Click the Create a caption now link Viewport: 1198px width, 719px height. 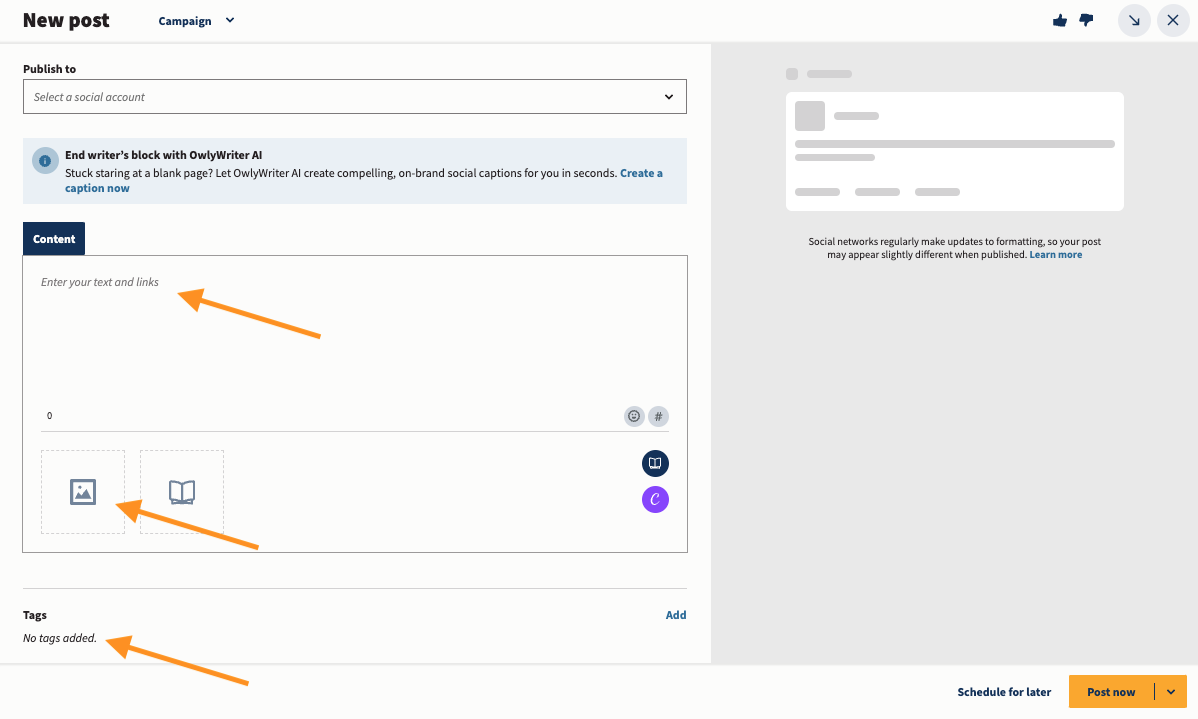coord(640,173)
